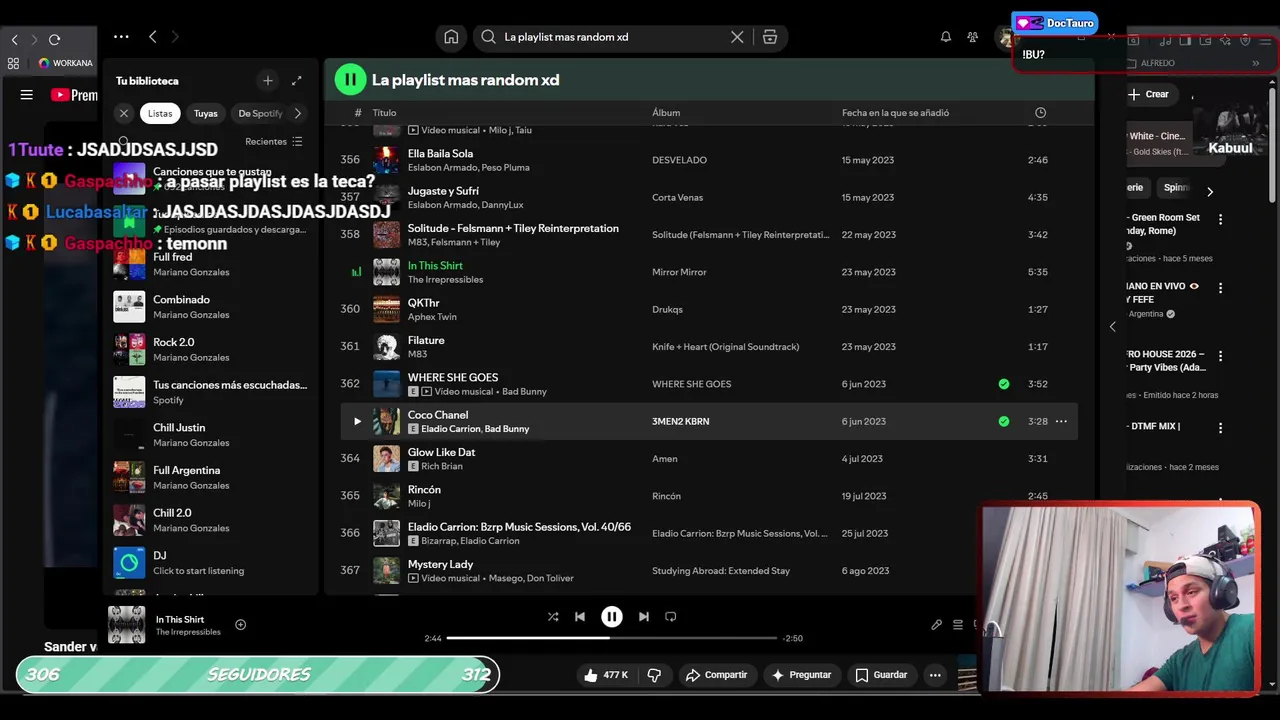This screenshot has height=720, width=1280.
Task: Open Tus canciones más escuchadas playlist
Action: pos(211,392)
